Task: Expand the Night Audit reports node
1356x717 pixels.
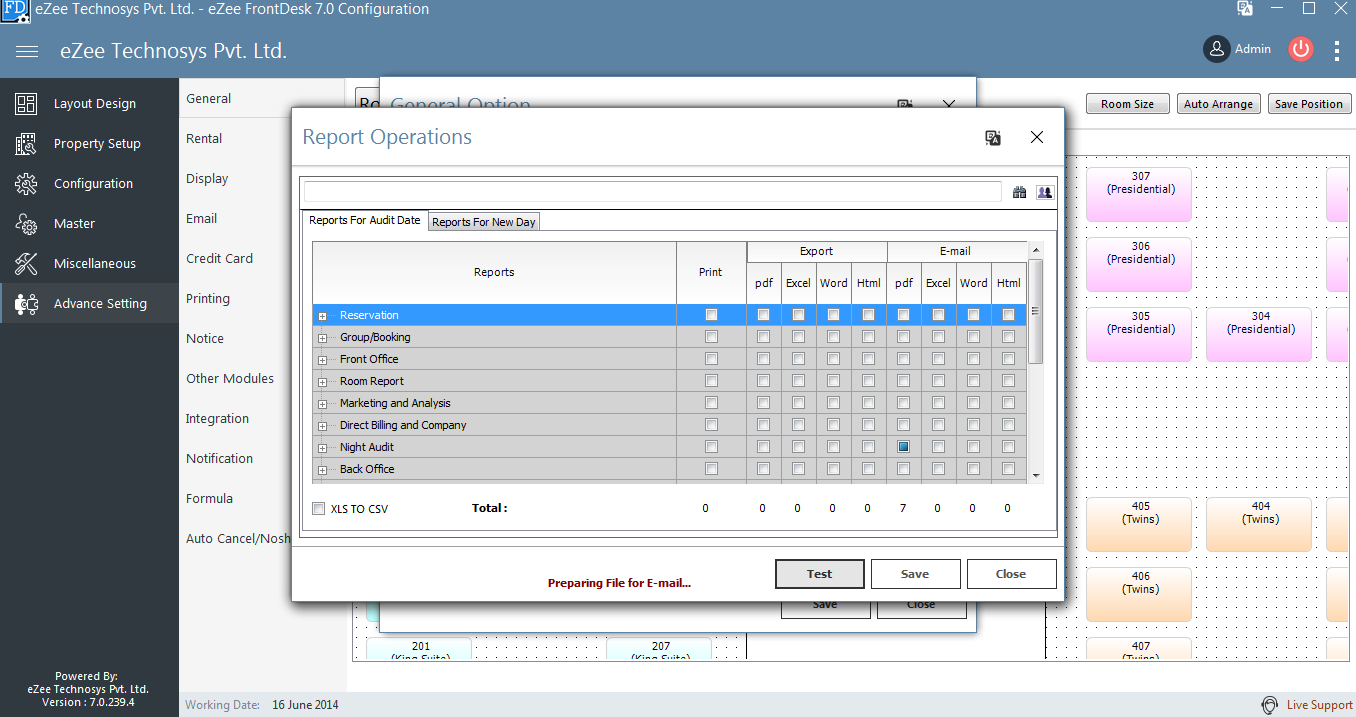Action: tap(323, 448)
